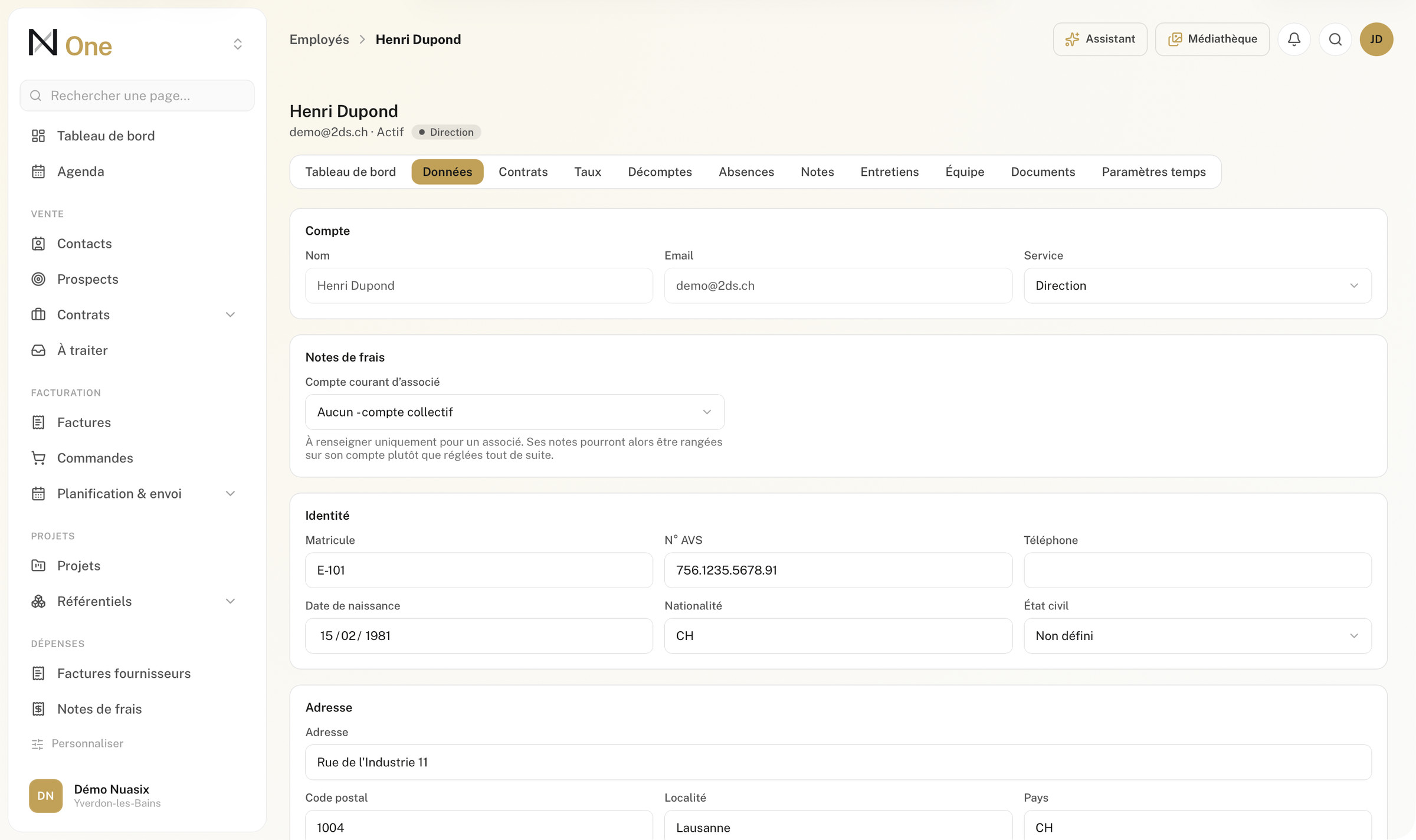Click the Notes de frais receipt icon
1416x840 pixels.
coord(38,709)
